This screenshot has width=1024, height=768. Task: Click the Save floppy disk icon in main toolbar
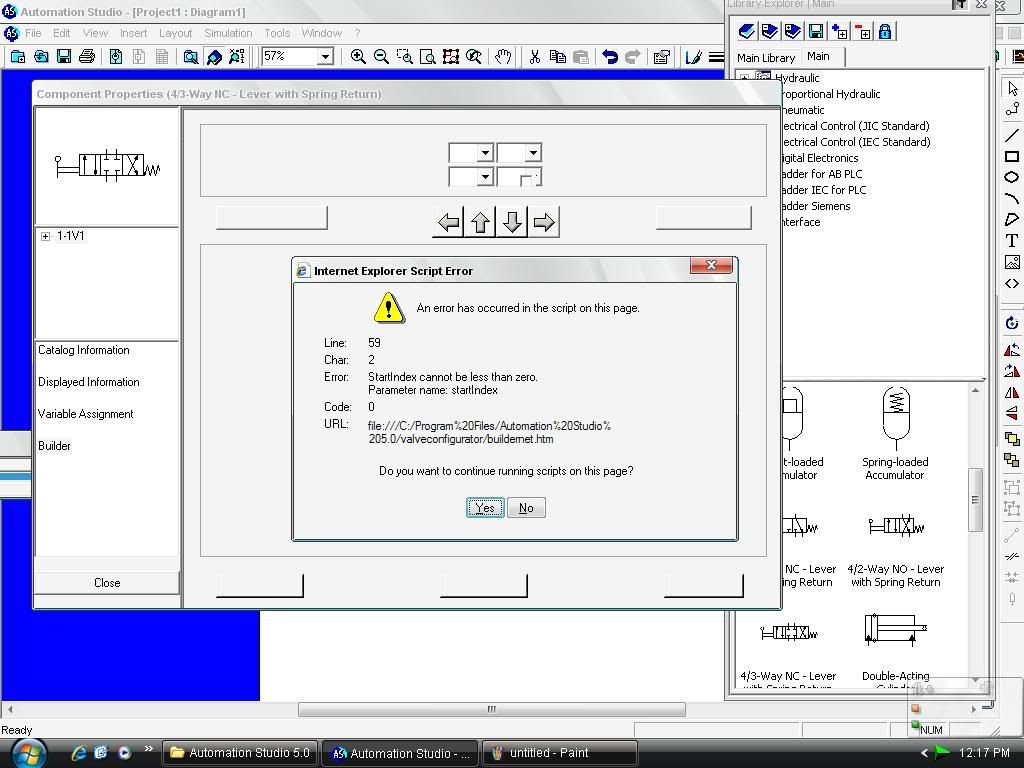(64, 57)
